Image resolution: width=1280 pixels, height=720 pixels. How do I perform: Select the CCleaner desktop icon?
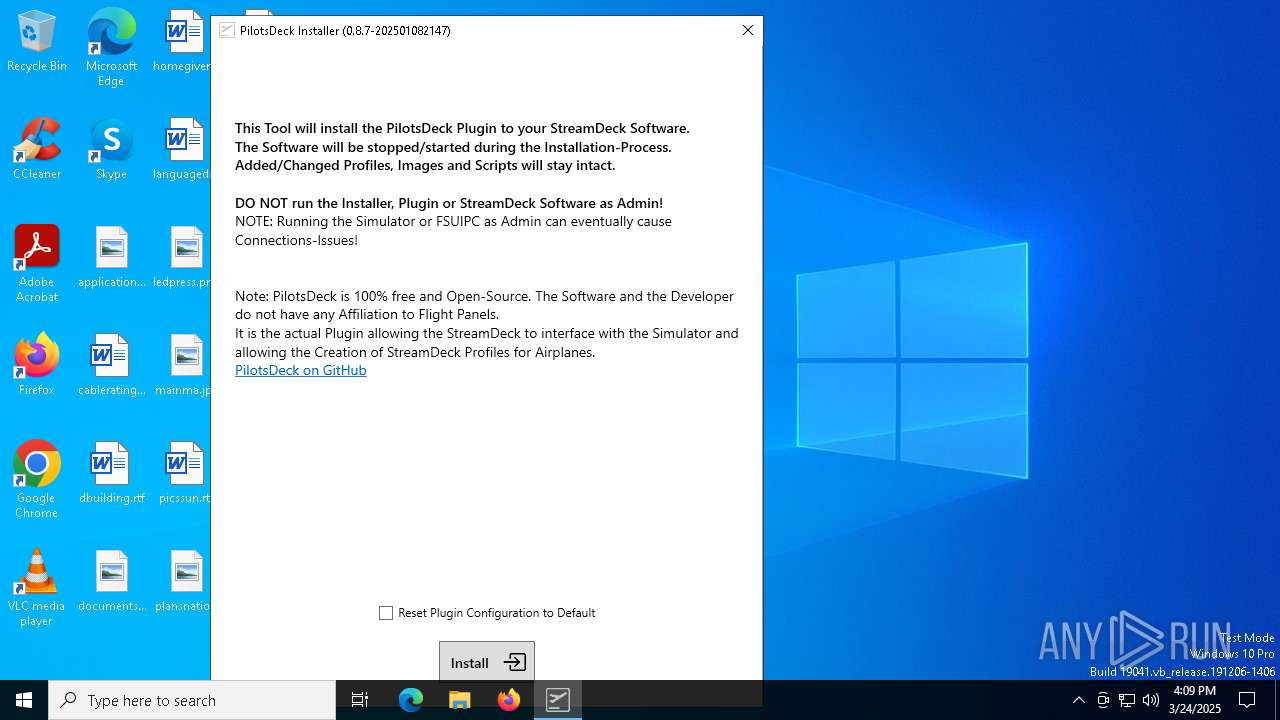[37, 150]
